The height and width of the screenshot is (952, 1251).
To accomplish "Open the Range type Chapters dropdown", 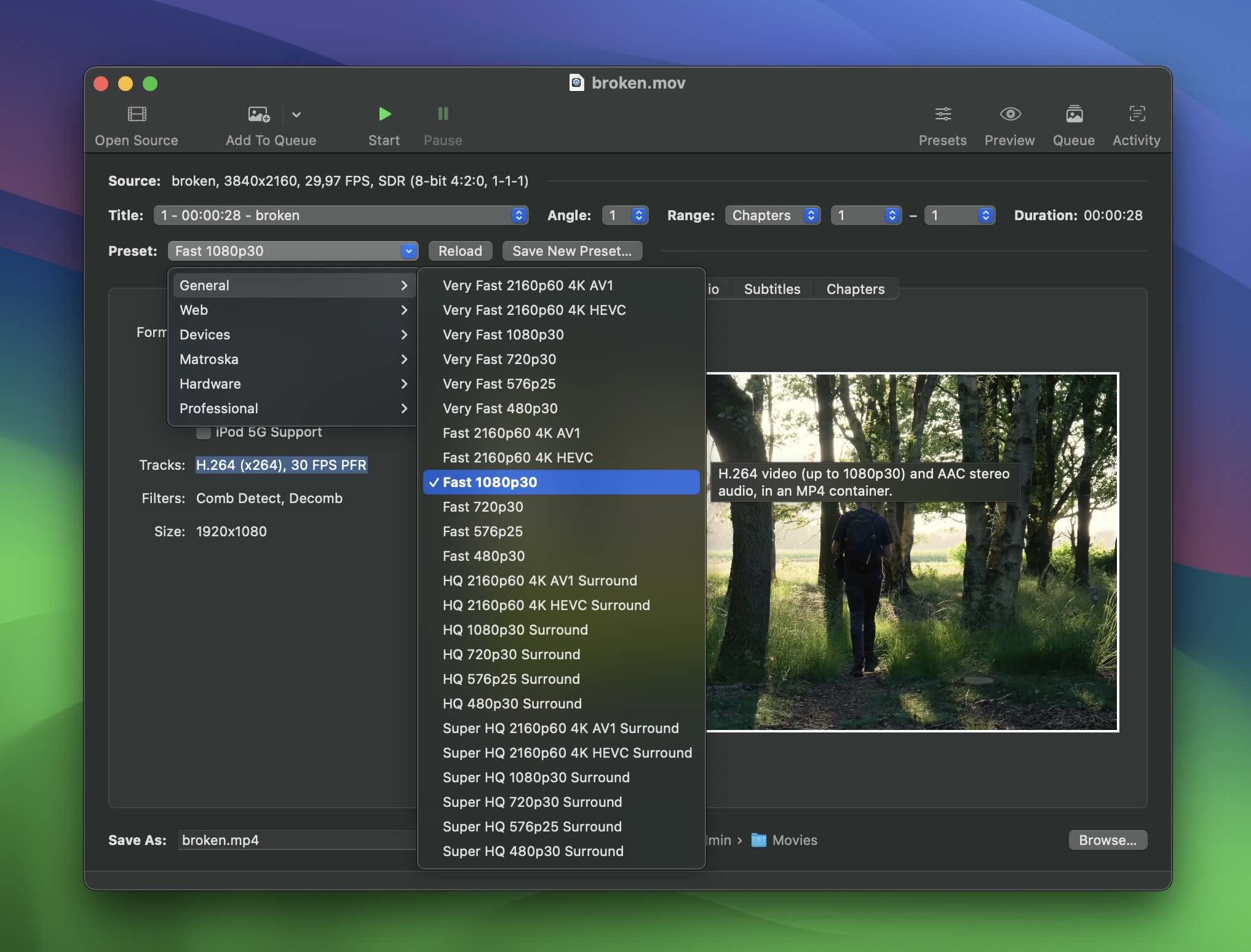I will point(772,215).
